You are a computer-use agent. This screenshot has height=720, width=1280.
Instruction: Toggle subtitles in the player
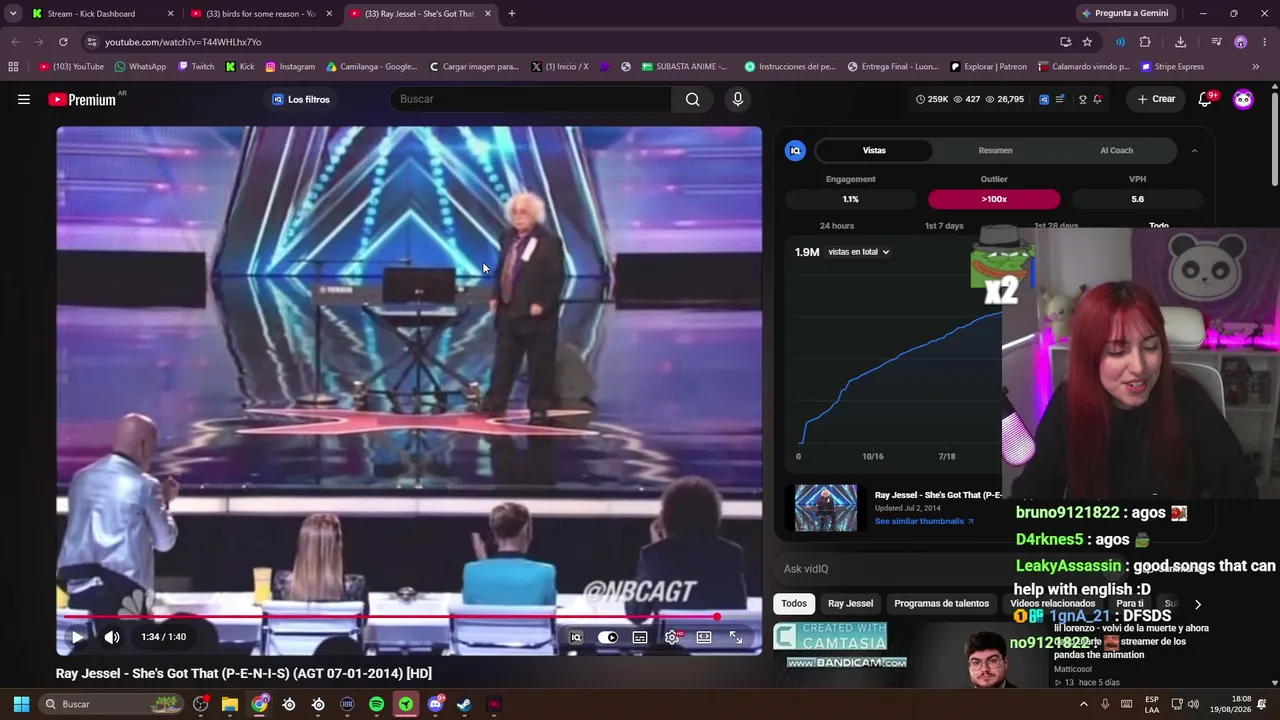[x=640, y=637]
